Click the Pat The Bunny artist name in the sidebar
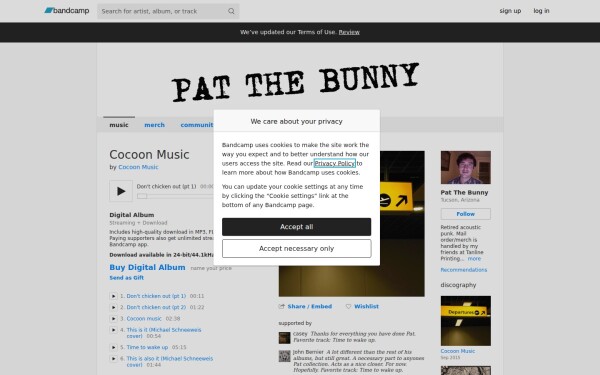Viewport: 600px width, 375px height. click(x=464, y=192)
